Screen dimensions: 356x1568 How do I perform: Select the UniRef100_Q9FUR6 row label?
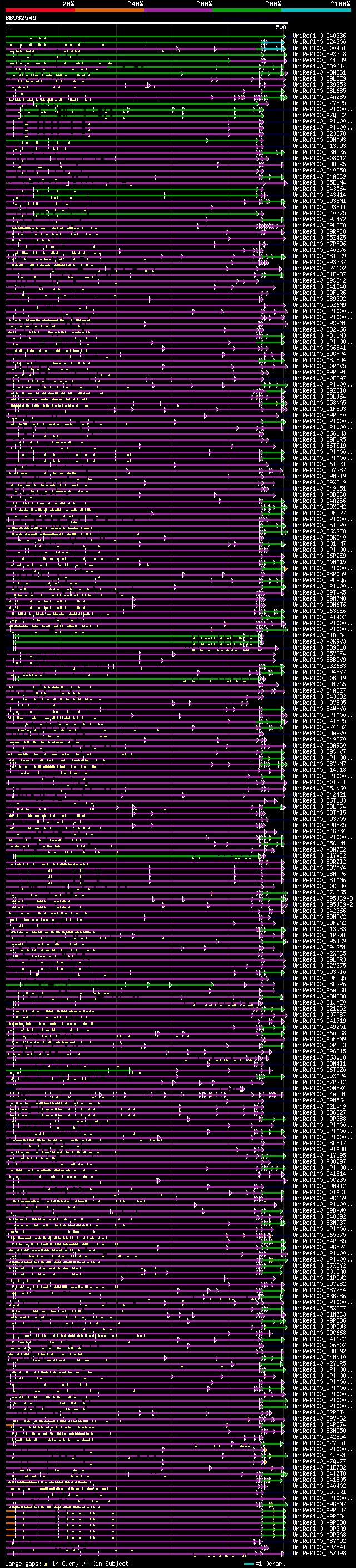click(x=319, y=293)
